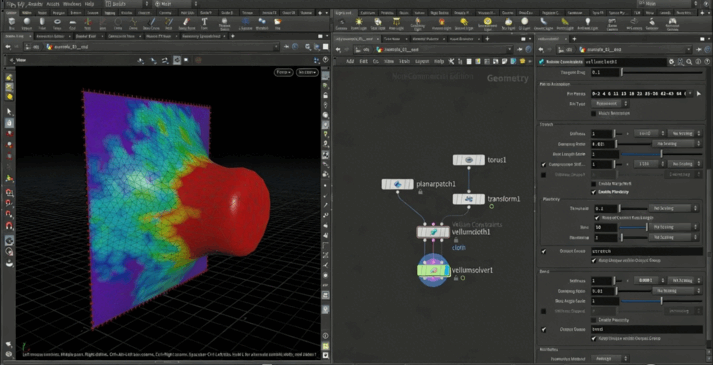Click the Environment Light shelf tool
The image size is (713, 365).
[487, 23]
